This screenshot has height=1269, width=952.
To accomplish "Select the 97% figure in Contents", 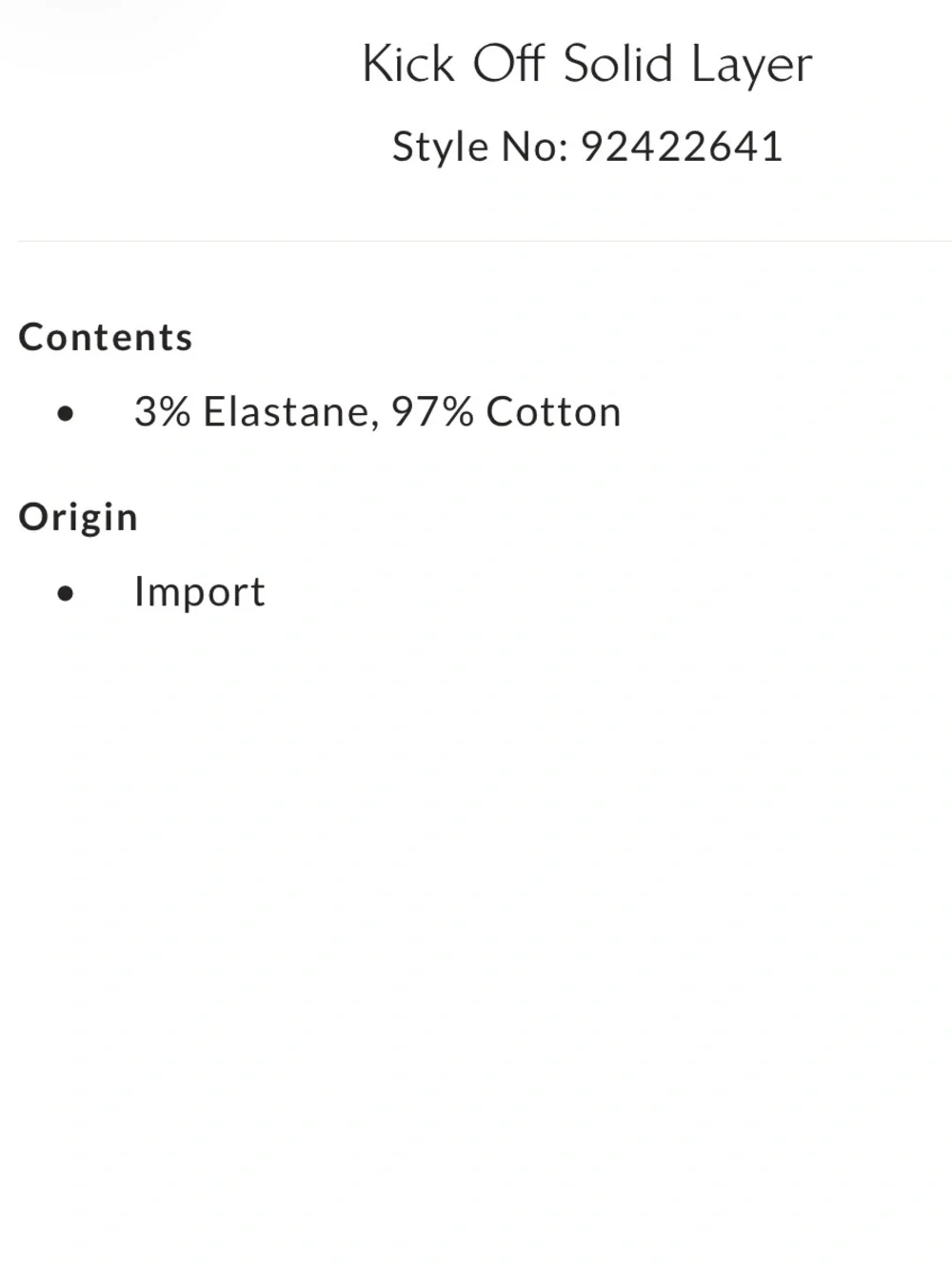I will coord(432,412).
